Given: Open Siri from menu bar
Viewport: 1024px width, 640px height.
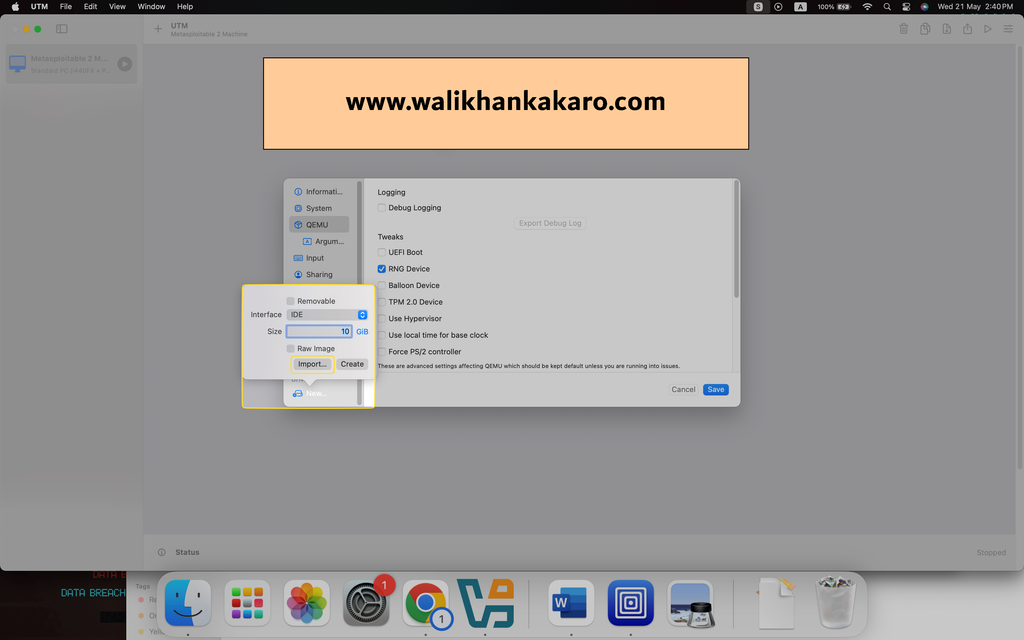Looking at the screenshot, I should (x=924, y=7).
